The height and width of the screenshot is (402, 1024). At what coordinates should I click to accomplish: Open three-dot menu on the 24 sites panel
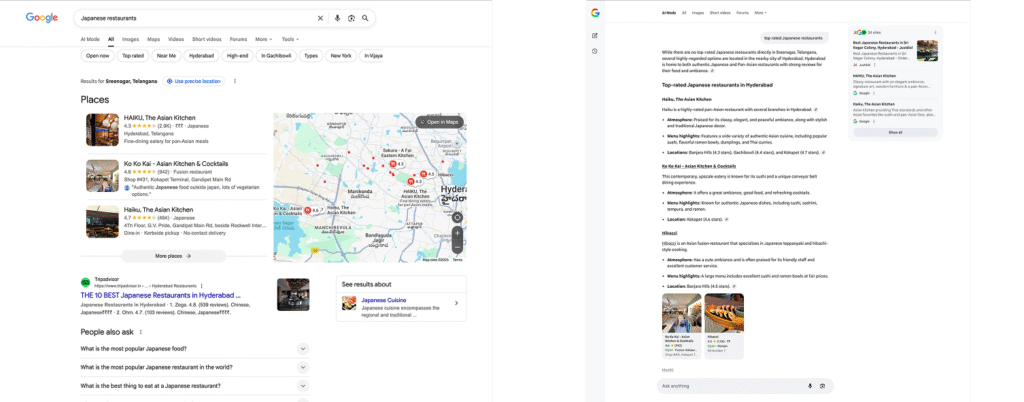point(935,32)
